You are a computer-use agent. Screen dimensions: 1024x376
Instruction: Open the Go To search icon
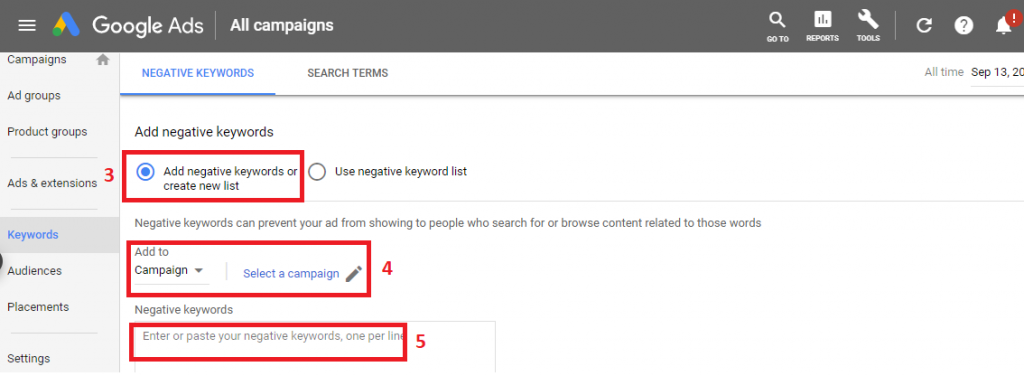pyautogui.click(x=777, y=26)
